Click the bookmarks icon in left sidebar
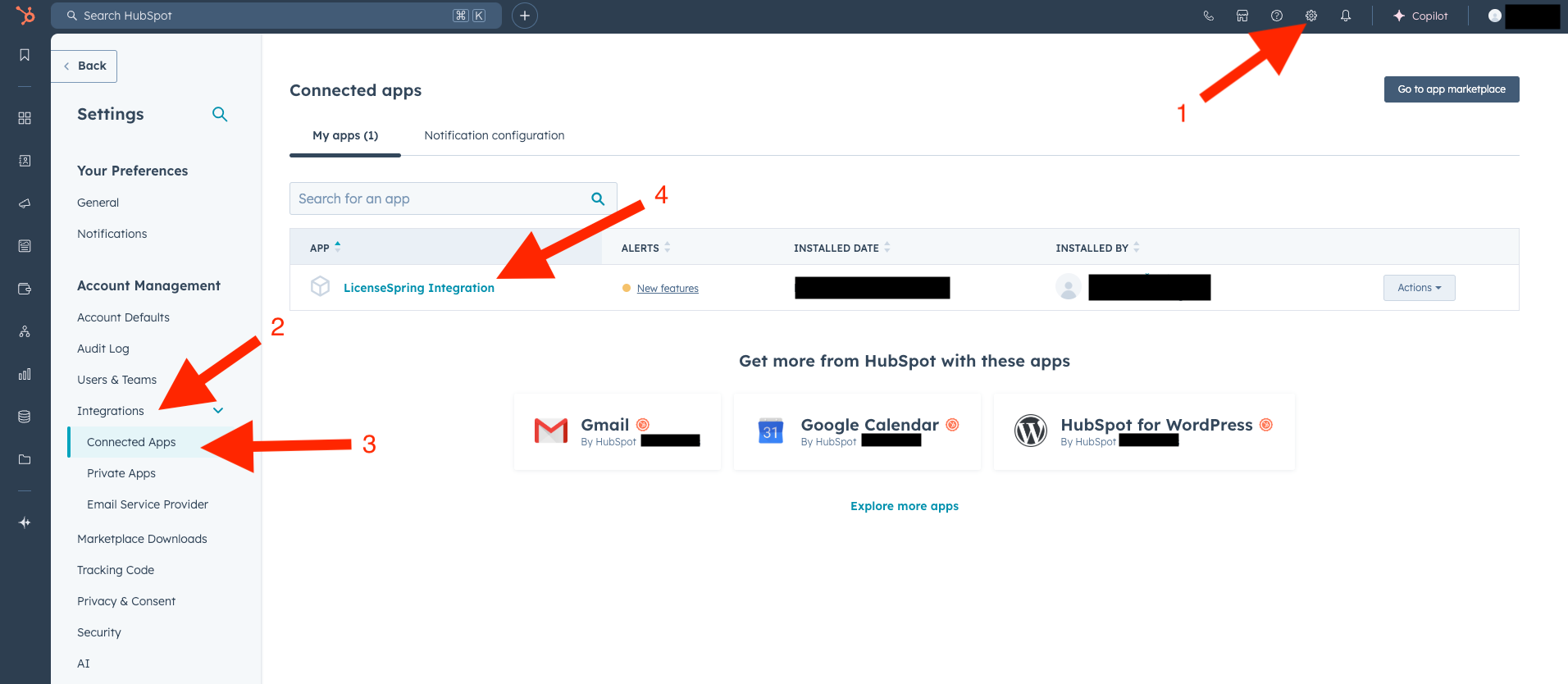Viewport: 1568px width, 684px height. [x=25, y=55]
